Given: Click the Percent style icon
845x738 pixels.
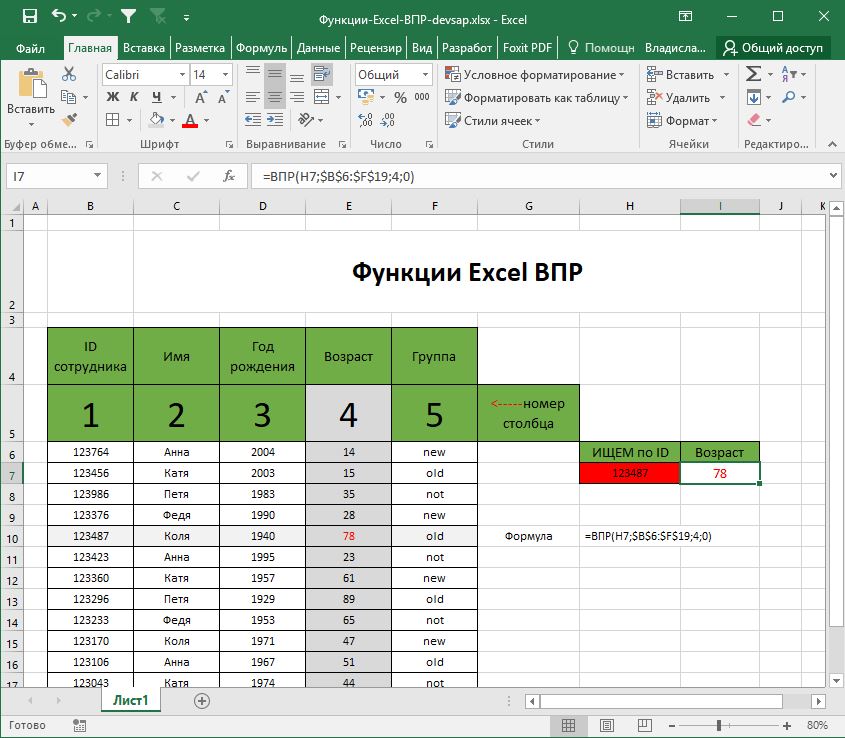Looking at the screenshot, I should coord(400,98).
